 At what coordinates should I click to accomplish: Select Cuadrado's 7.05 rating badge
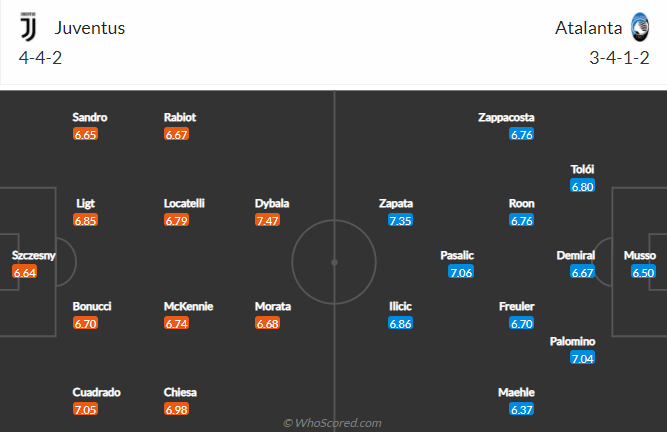(x=86, y=409)
